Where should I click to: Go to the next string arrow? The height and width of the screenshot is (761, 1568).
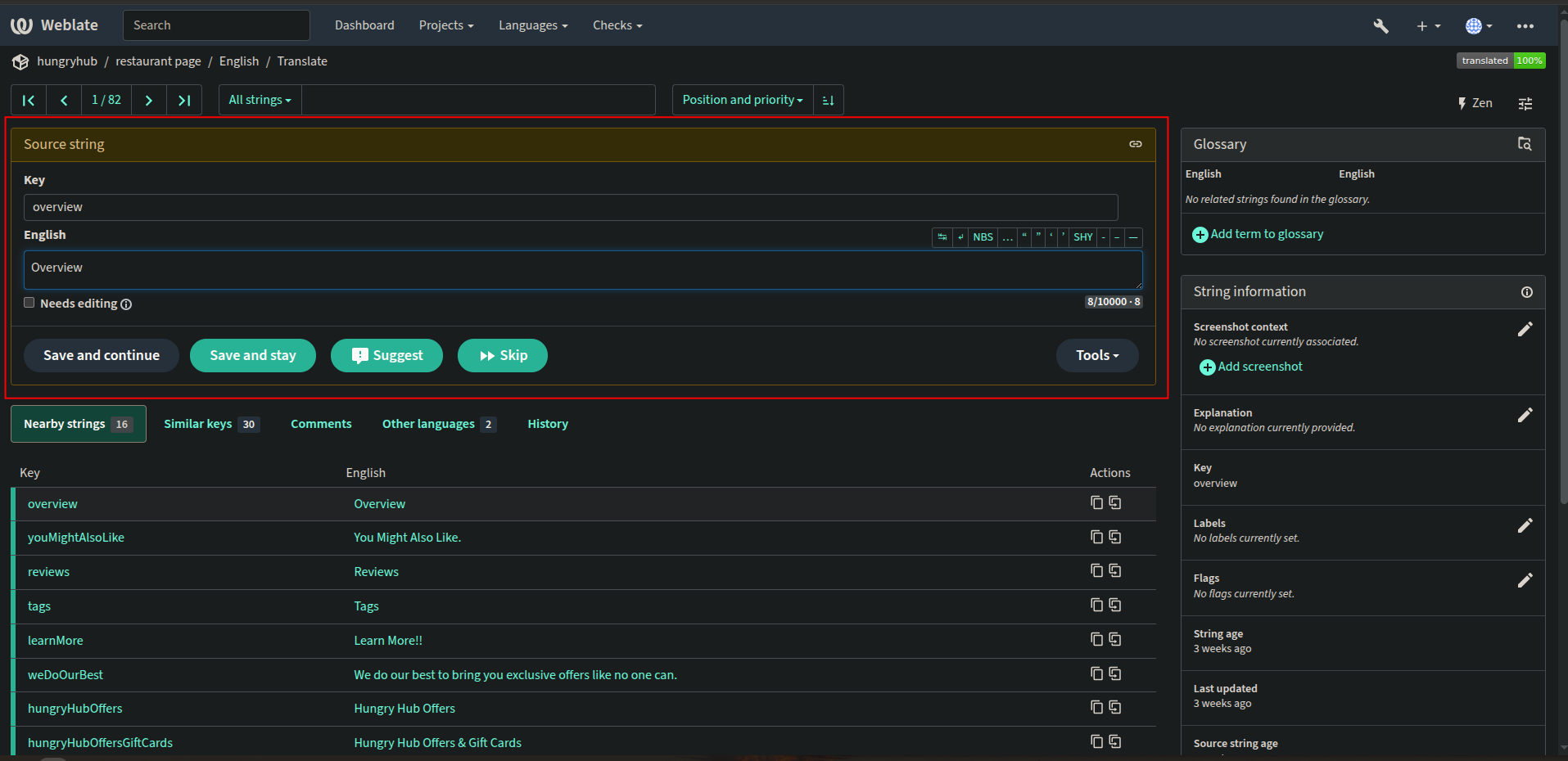click(x=148, y=100)
